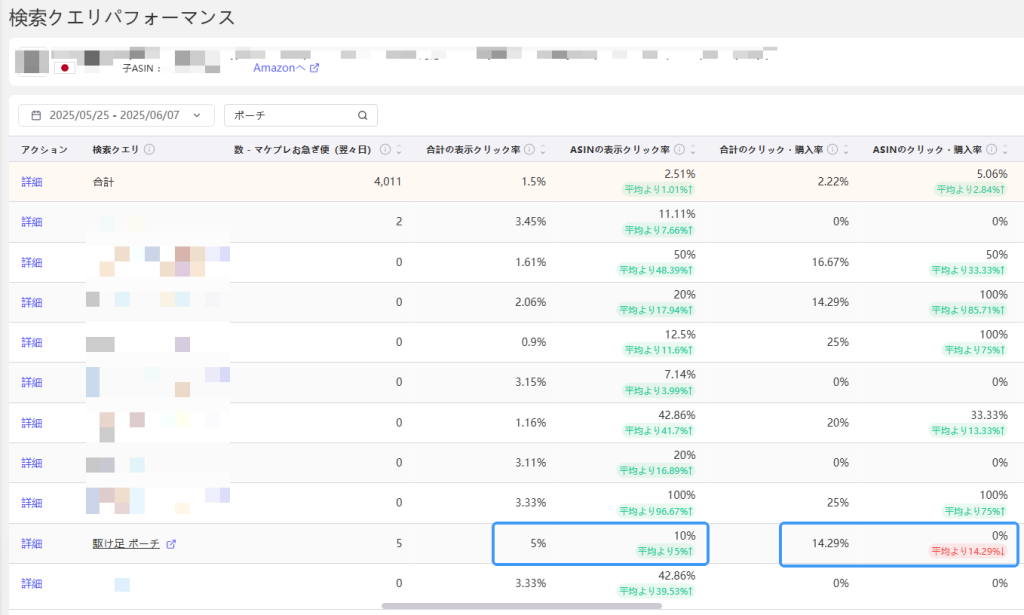Select the 子ASIN label text
This screenshot has height=615, width=1024.
[x=141, y=68]
